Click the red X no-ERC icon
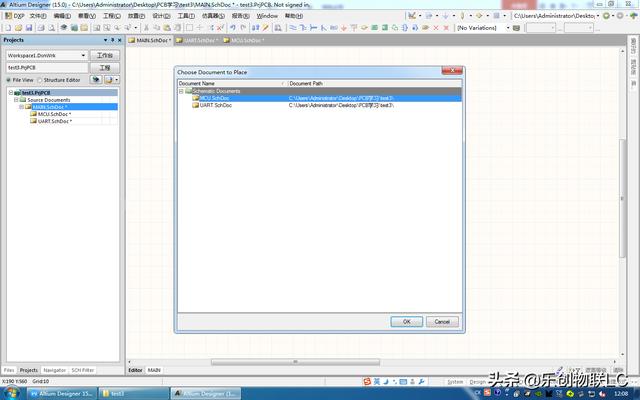The width and height of the screenshot is (640, 400). 436,28
